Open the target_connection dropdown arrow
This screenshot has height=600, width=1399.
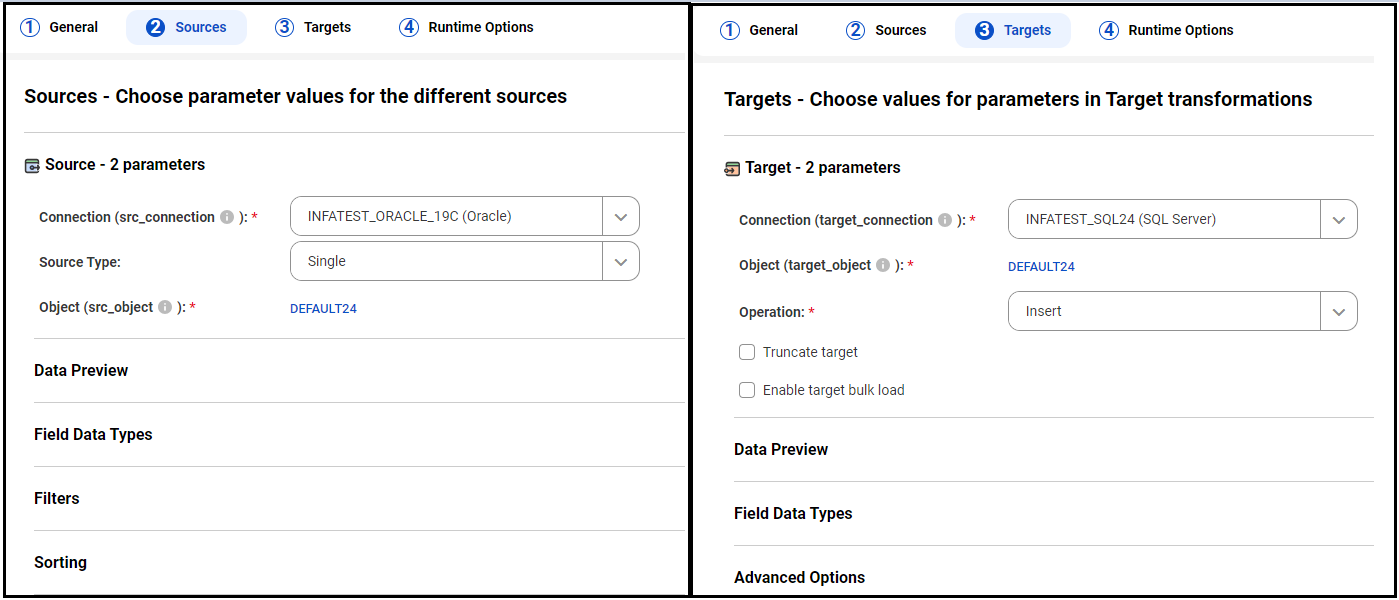pos(1339,219)
